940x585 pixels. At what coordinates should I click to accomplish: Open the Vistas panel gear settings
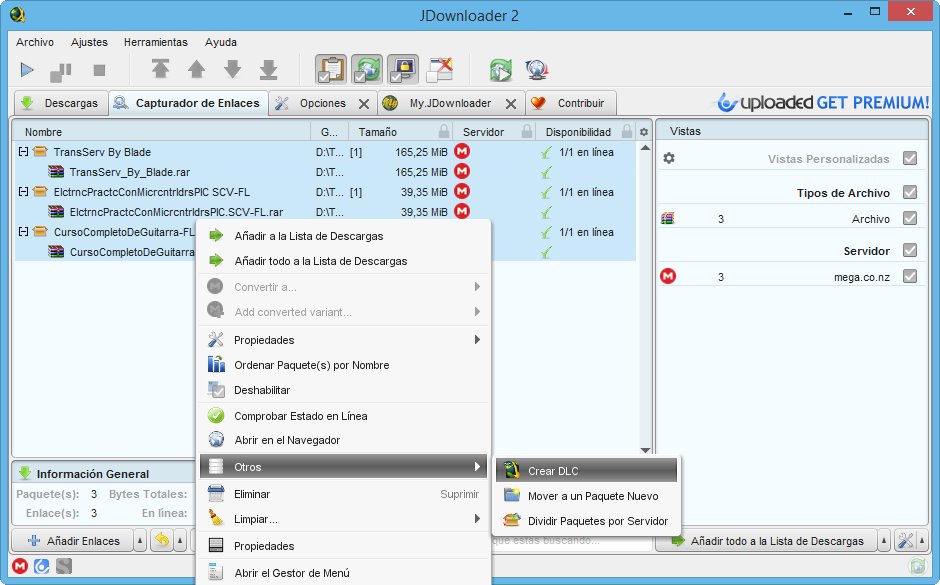(669, 158)
